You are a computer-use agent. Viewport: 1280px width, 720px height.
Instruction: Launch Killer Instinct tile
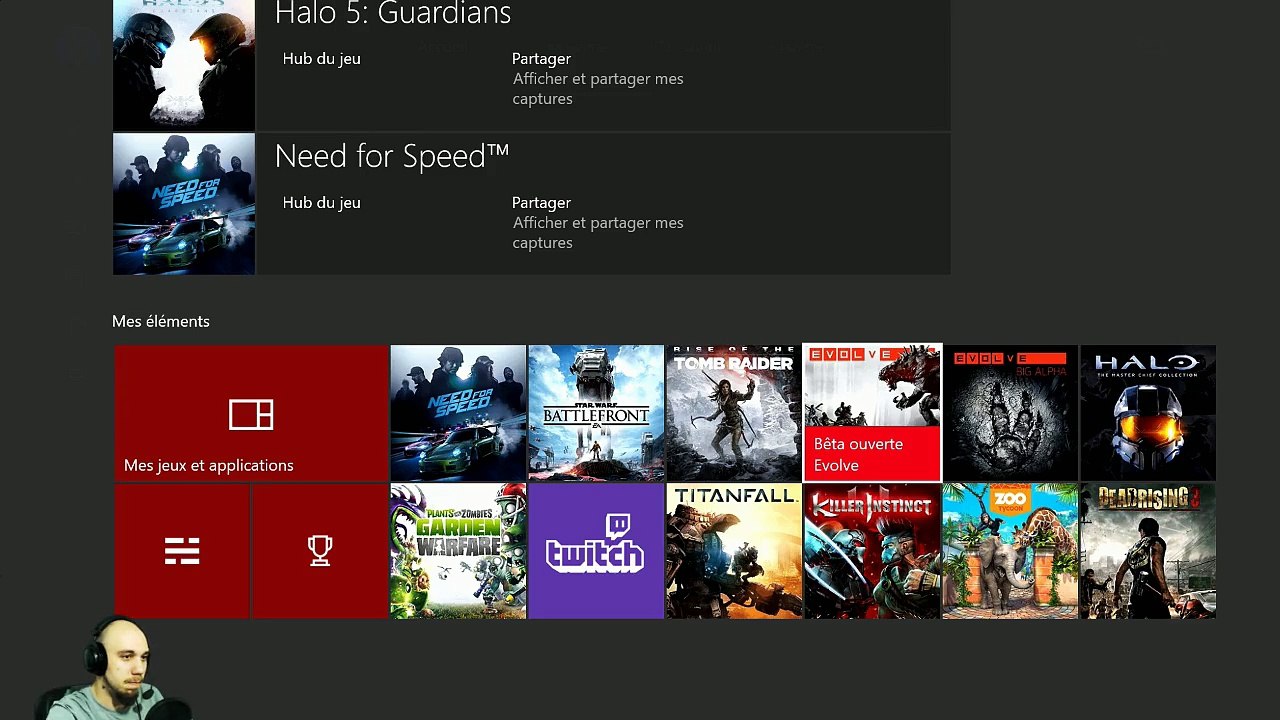click(872, 551)
